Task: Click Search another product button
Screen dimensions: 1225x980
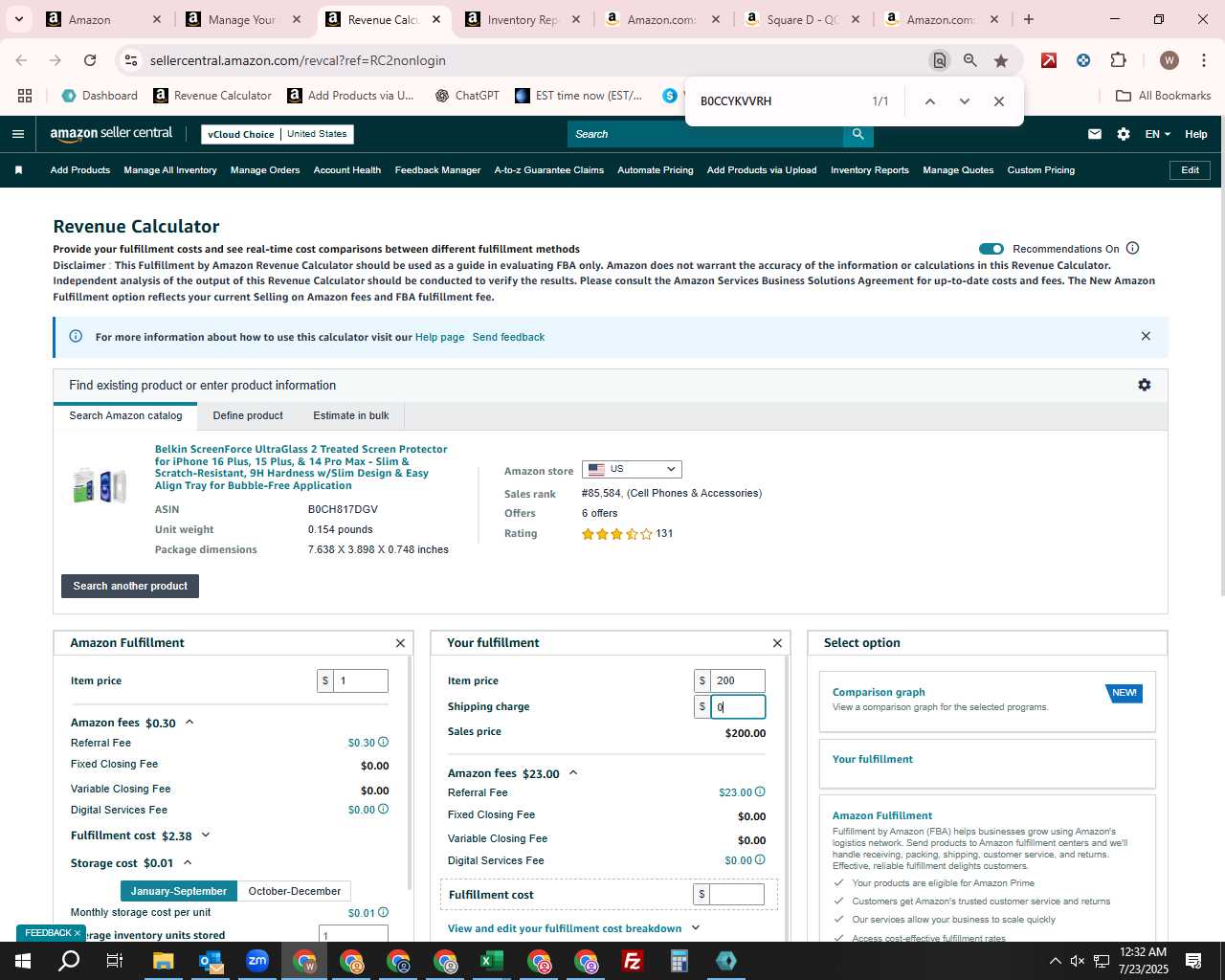Action: (x=130, y=586)
